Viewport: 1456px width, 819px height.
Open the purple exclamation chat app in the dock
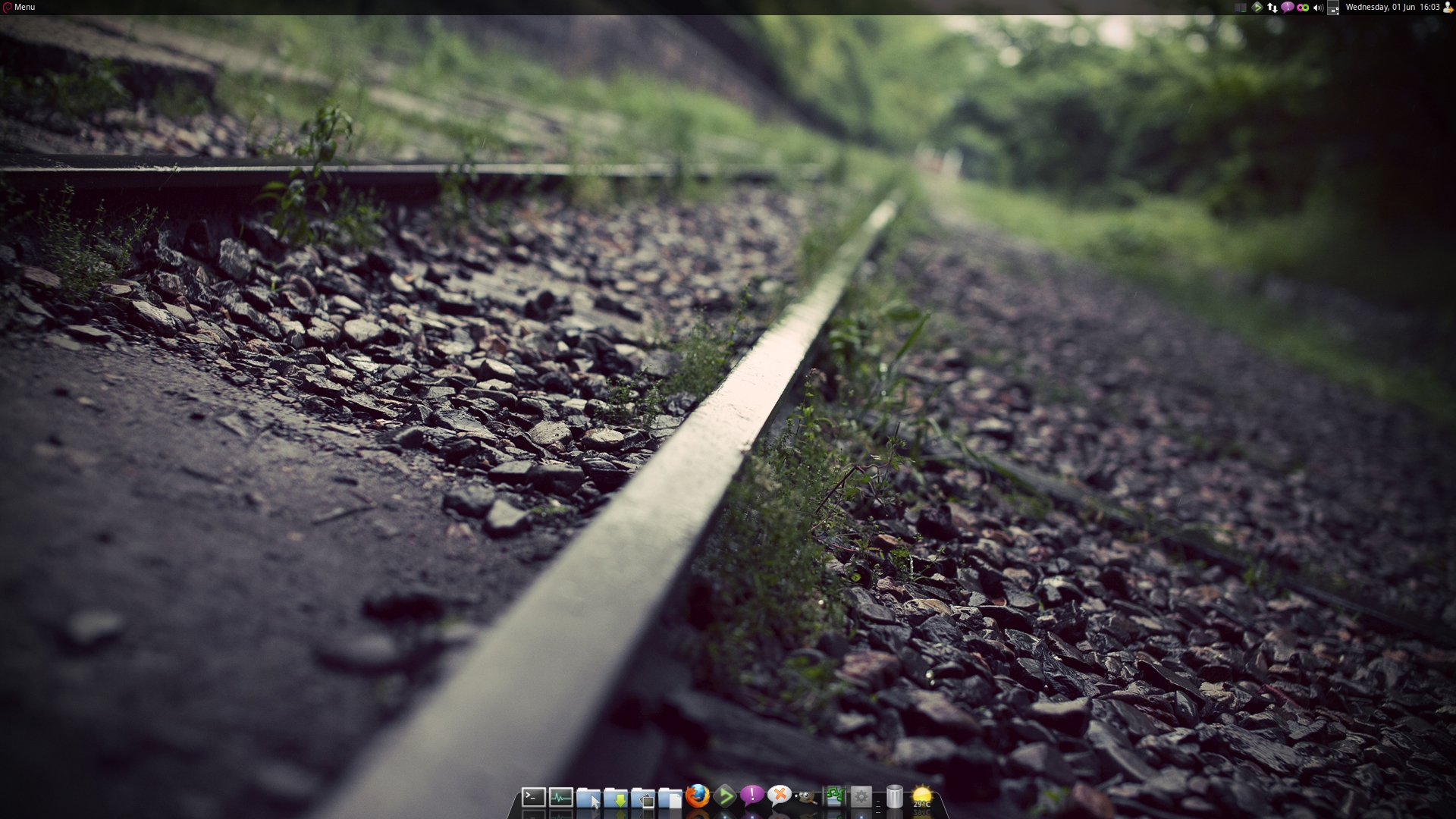(752, 795)
